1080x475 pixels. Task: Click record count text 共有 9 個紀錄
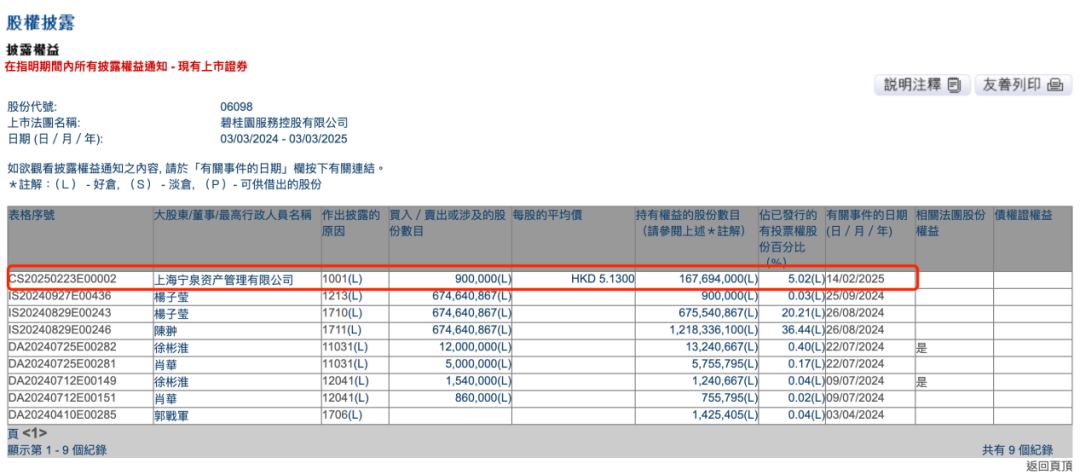tap(1017, 450)
